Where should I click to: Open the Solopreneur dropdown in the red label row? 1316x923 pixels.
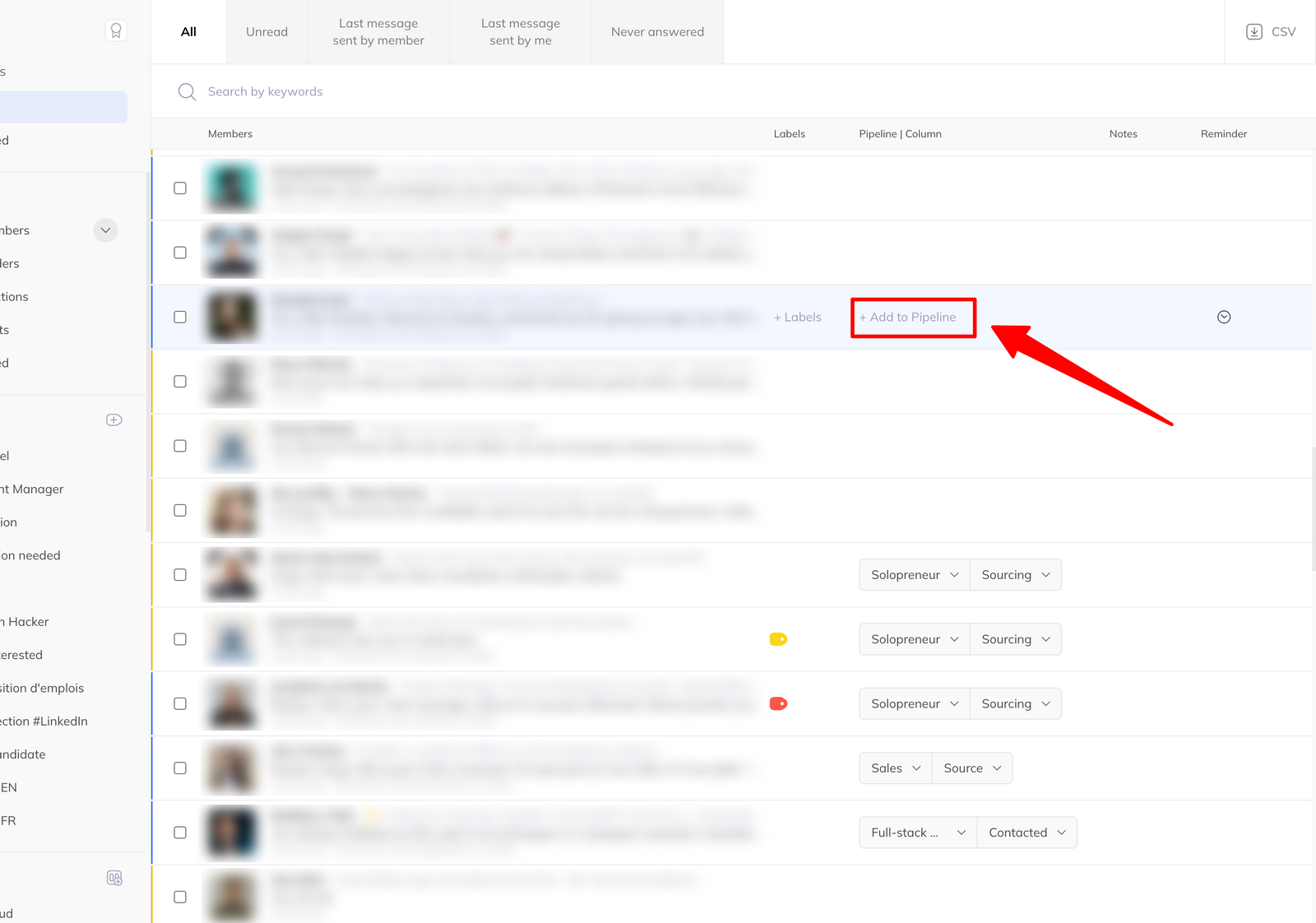click(915, 703)
